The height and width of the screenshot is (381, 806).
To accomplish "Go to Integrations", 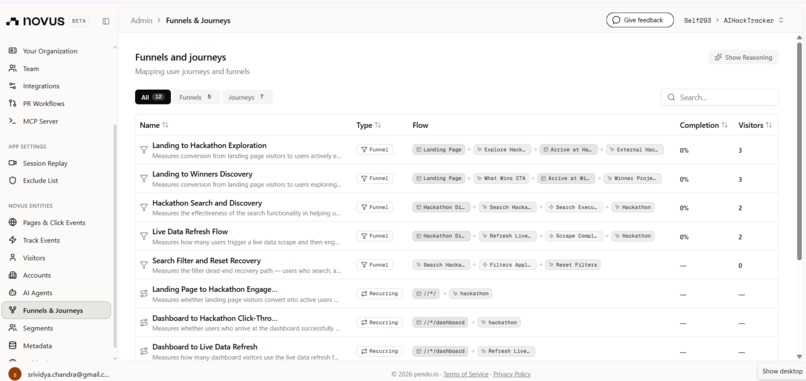I will pyautogui.click(x=41, y=86).
